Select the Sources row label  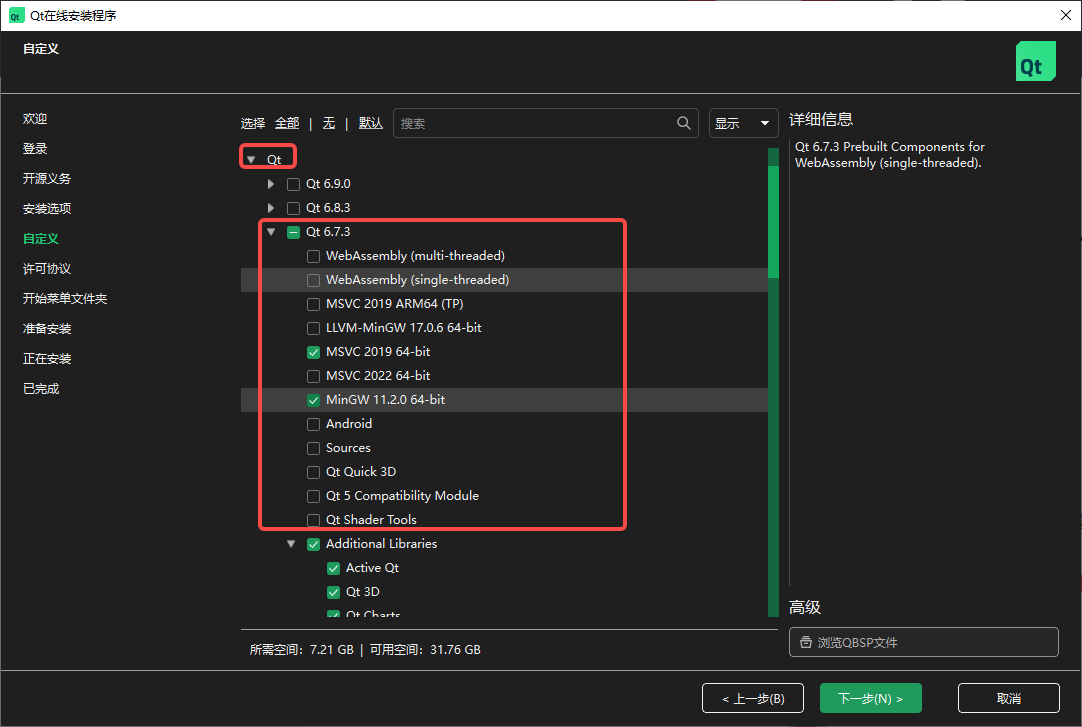[348, 448]
